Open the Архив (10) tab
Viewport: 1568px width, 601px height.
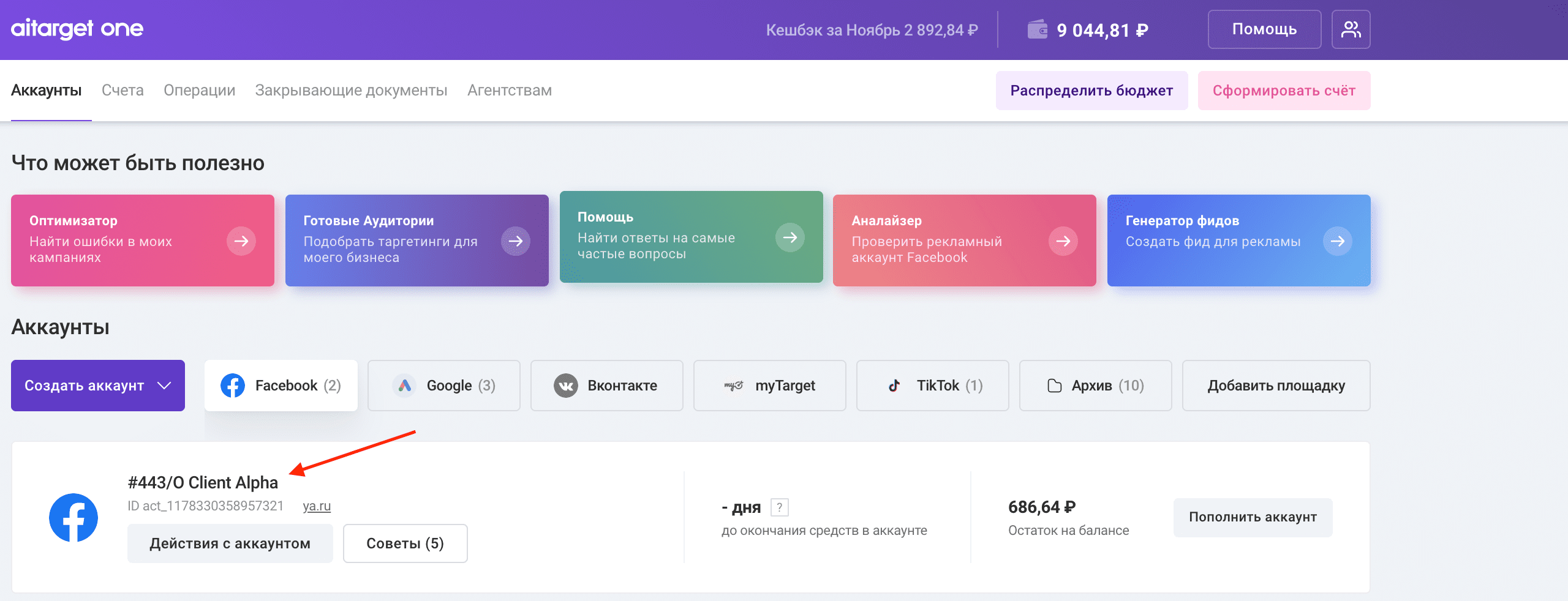[1096, 386]
